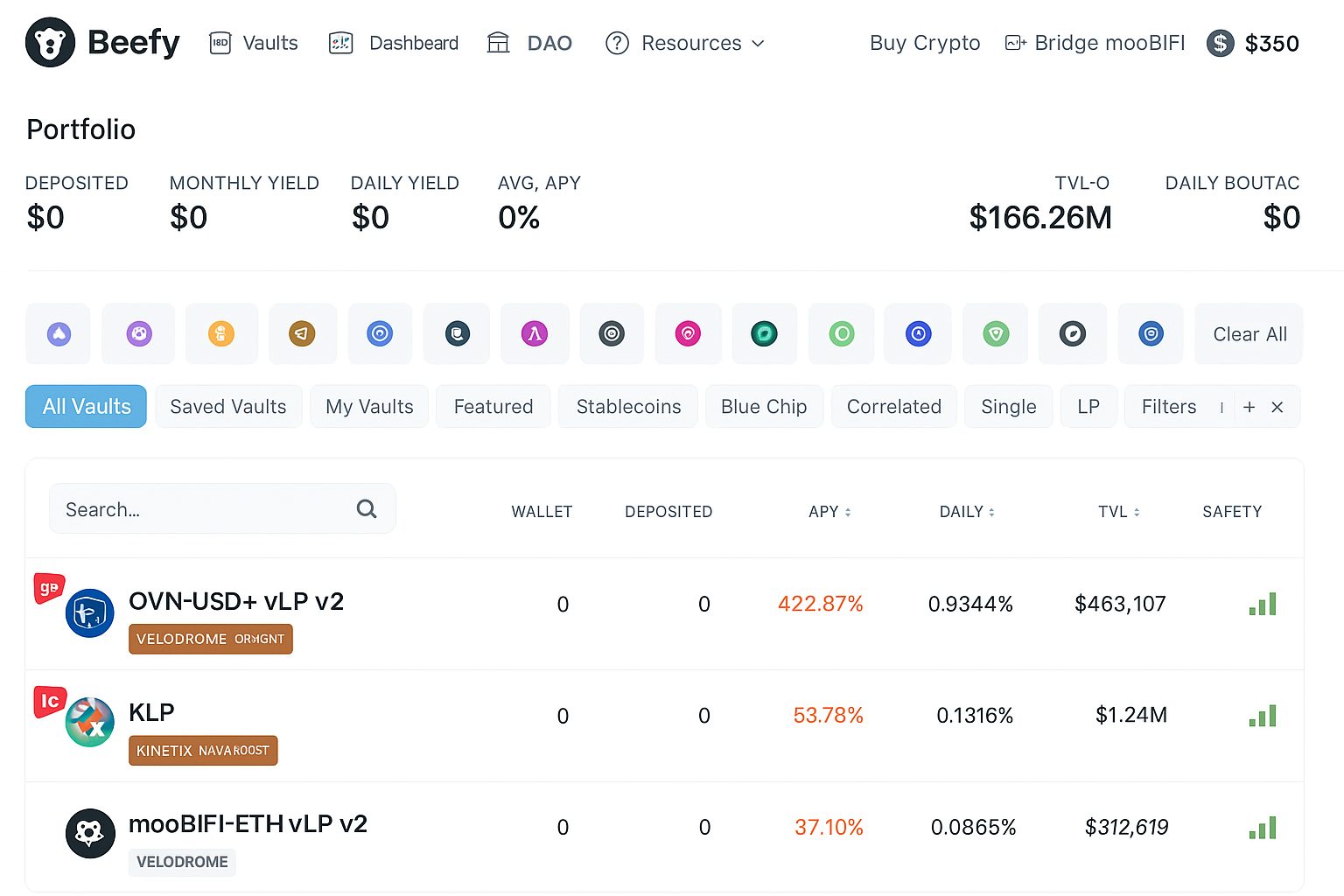
Task: Select the magenta lambda chain icon
Action: 535,333
